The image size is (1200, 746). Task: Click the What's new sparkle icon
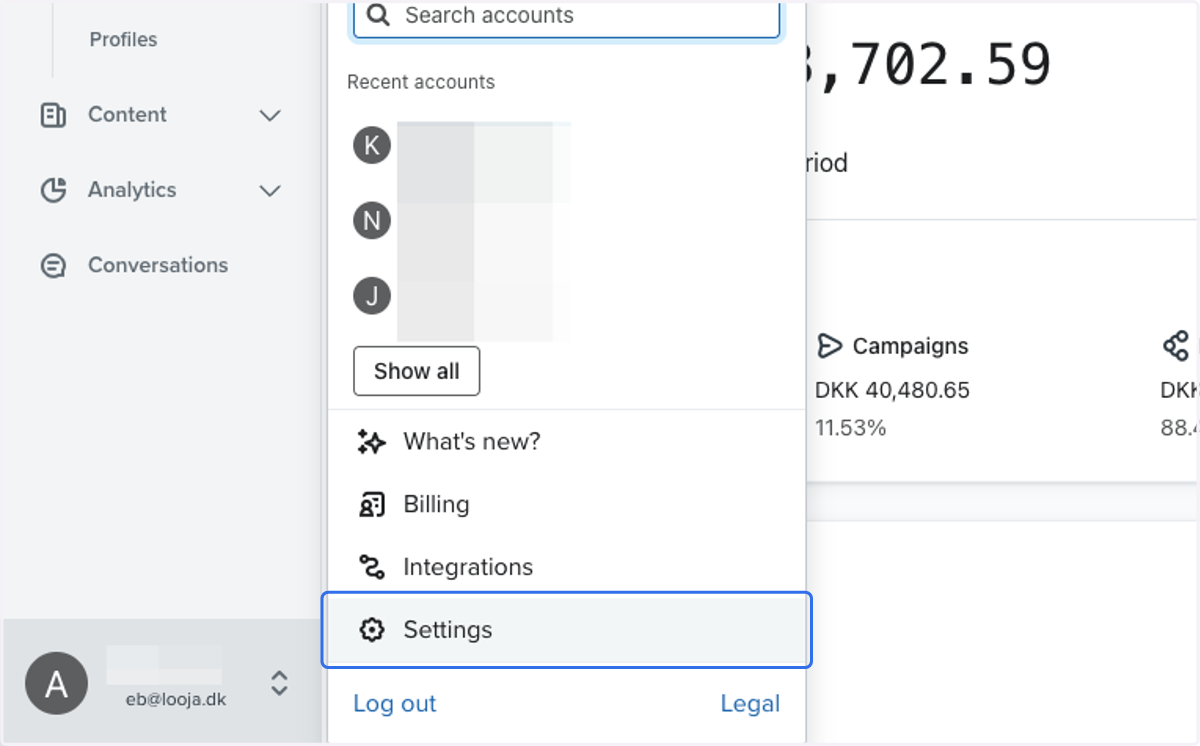click(371, 442)
